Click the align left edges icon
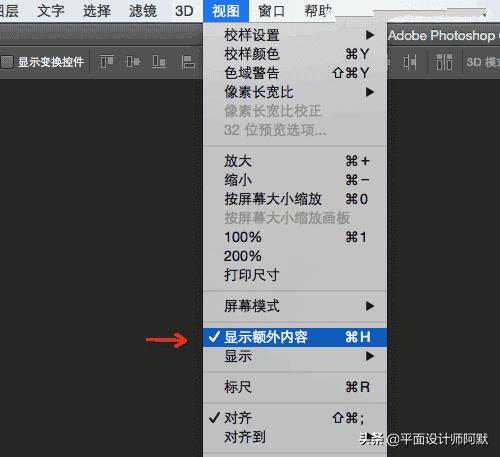The image size is (500, 457). click(188, 62)
